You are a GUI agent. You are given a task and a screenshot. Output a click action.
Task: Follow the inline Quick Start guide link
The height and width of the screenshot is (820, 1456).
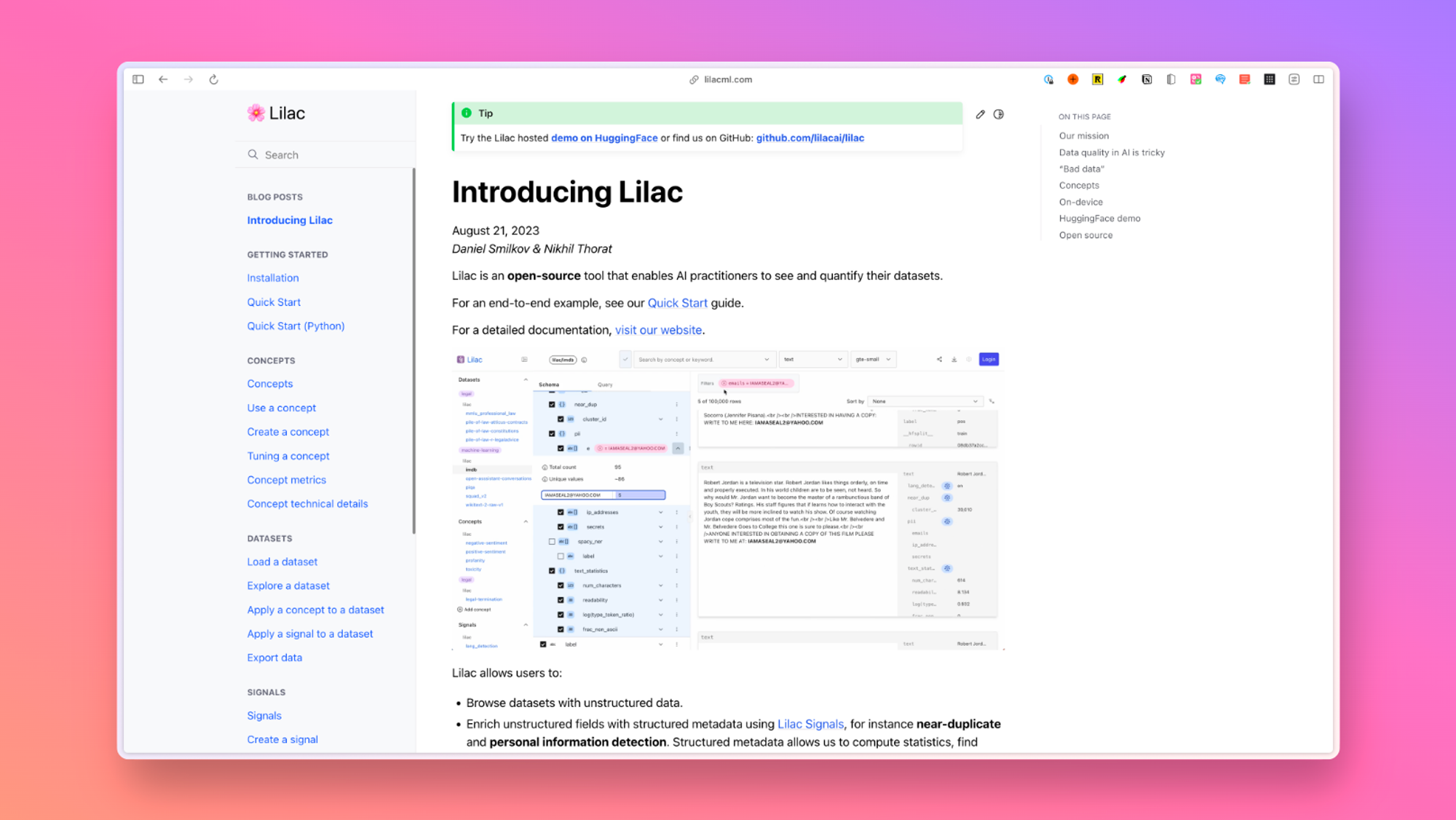click(x=678, y=303)
